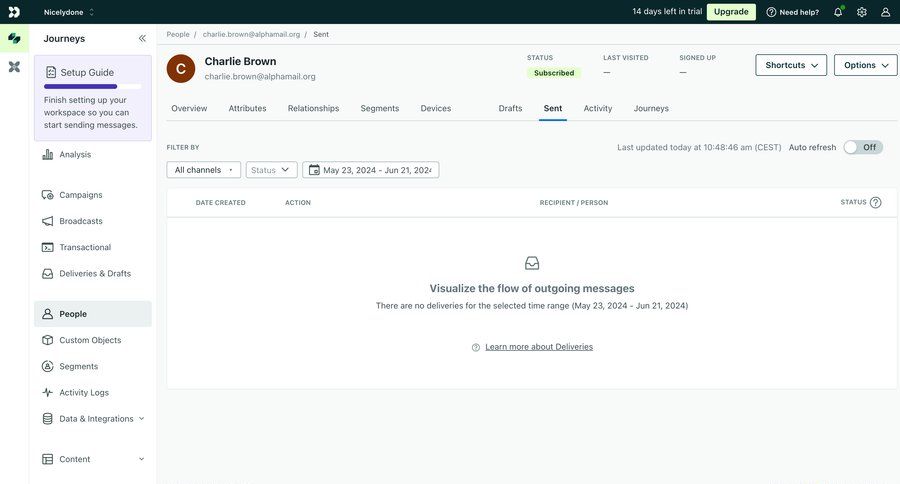
Task: Open the user account profile icon
Action: click(x=885, y=12)
